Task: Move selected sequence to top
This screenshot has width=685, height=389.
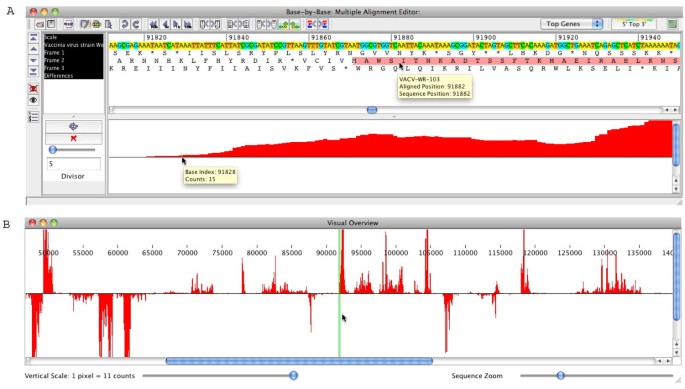Action: tap(33, 38)
